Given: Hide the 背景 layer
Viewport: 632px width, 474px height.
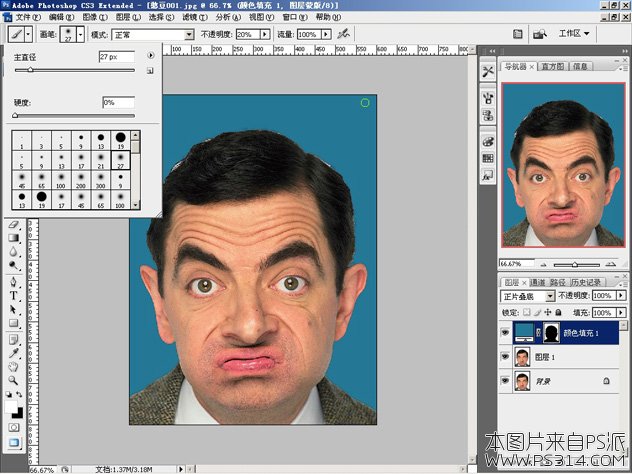Looking at the screenshot, I should (505, 382).
